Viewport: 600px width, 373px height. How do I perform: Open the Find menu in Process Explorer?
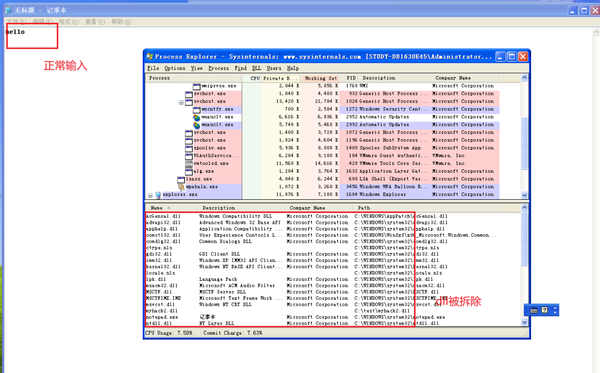point(240,68)
